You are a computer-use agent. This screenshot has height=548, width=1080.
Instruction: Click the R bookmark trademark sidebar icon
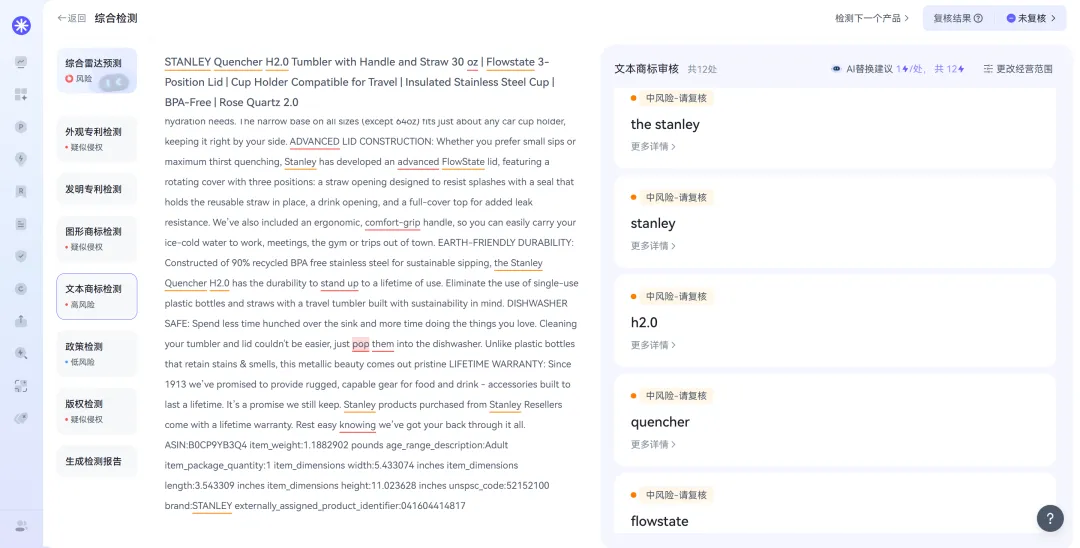[21, 191]
